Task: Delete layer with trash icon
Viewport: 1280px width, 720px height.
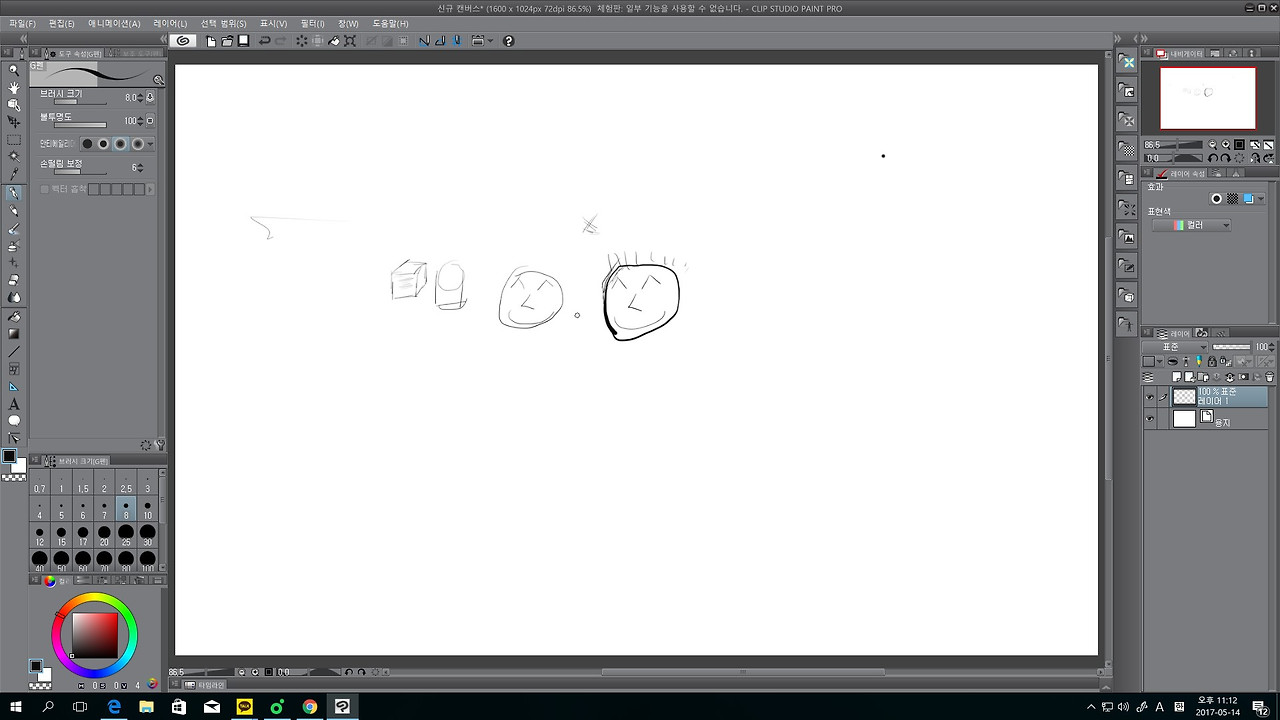Action: click(1270, 377)
